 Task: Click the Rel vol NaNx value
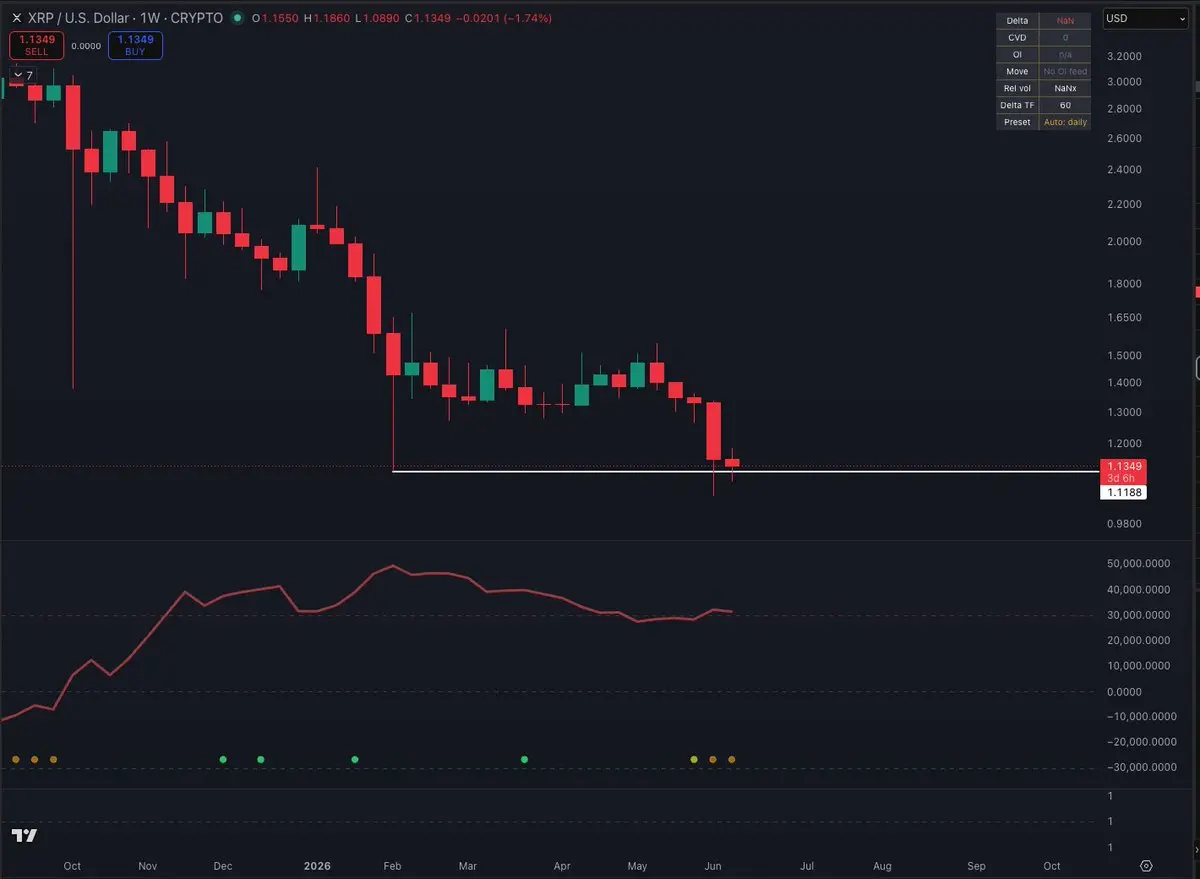click(1065, 88)
